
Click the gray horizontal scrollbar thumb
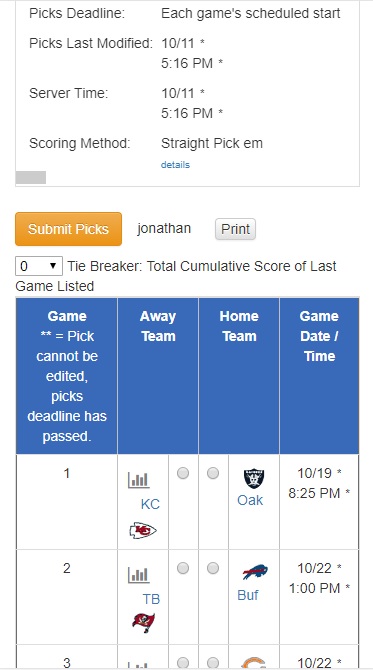pos(31,177)
